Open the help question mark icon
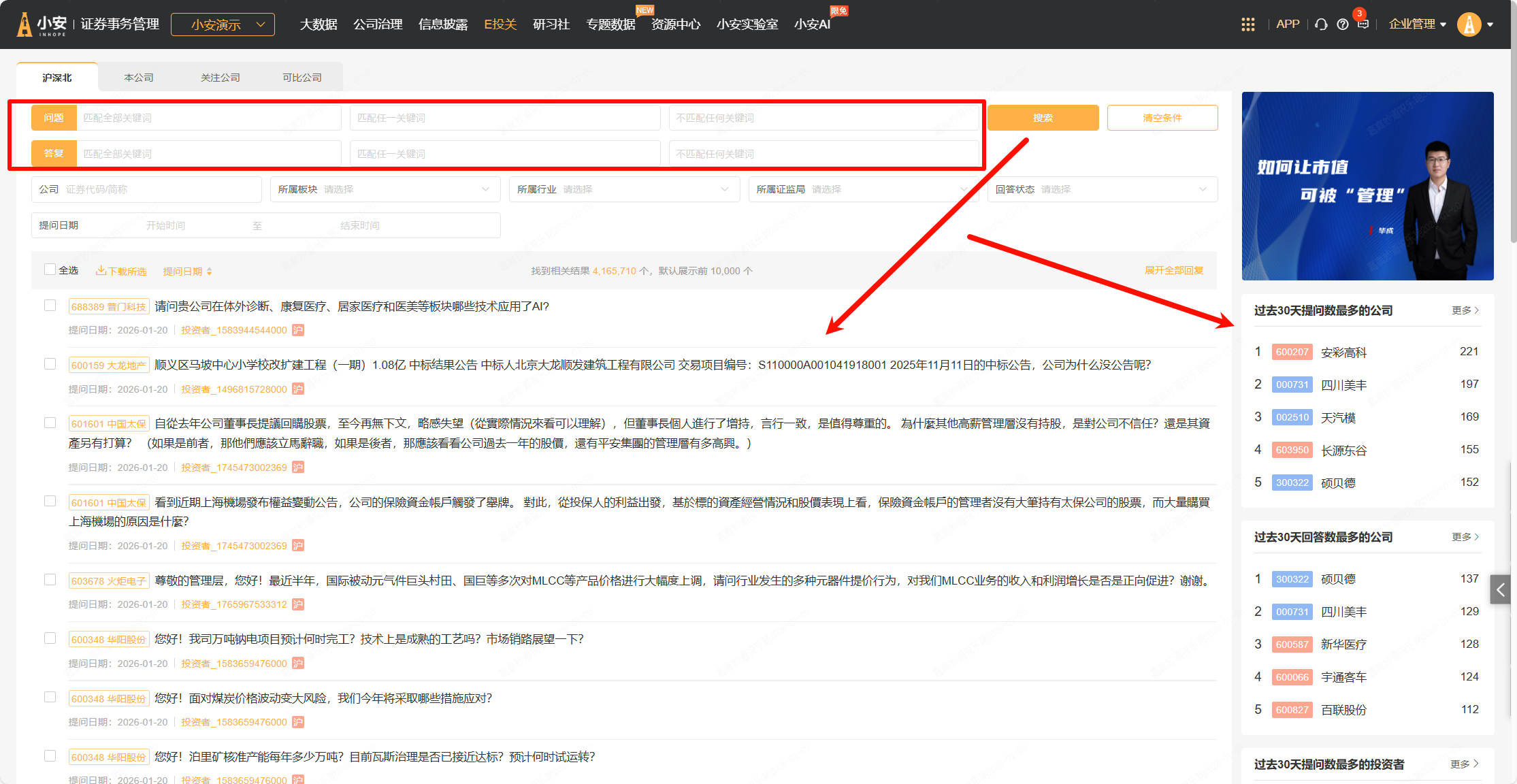Screen dimensions: 1517x784 [1342, 24]
